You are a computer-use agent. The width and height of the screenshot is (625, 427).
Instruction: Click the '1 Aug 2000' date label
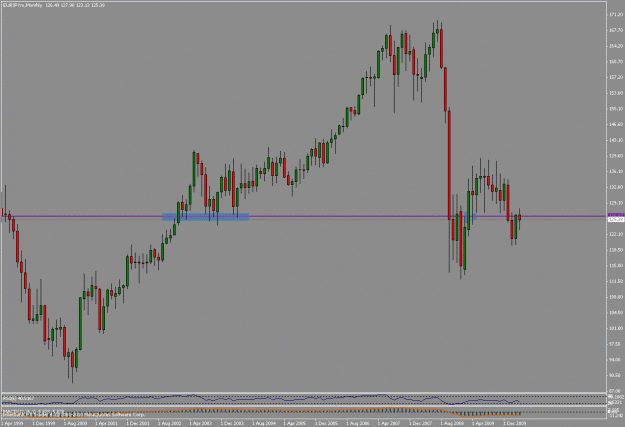click(x=75, y=423)
